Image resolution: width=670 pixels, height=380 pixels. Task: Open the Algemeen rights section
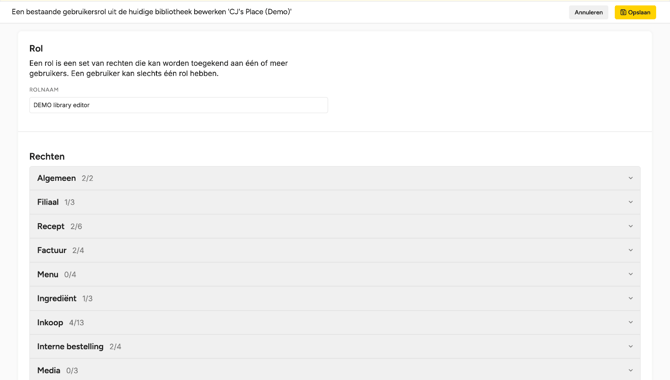tap(335, 178)
